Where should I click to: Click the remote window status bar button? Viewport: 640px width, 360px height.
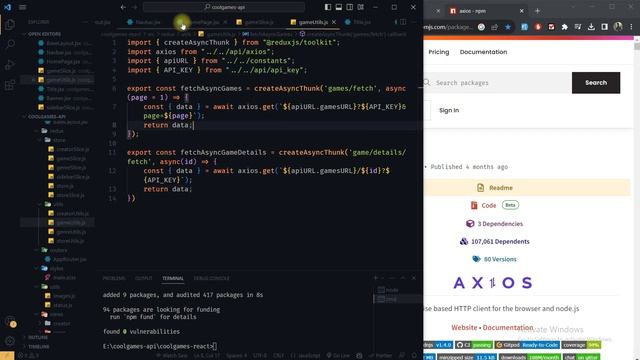(x=7, y=356)
